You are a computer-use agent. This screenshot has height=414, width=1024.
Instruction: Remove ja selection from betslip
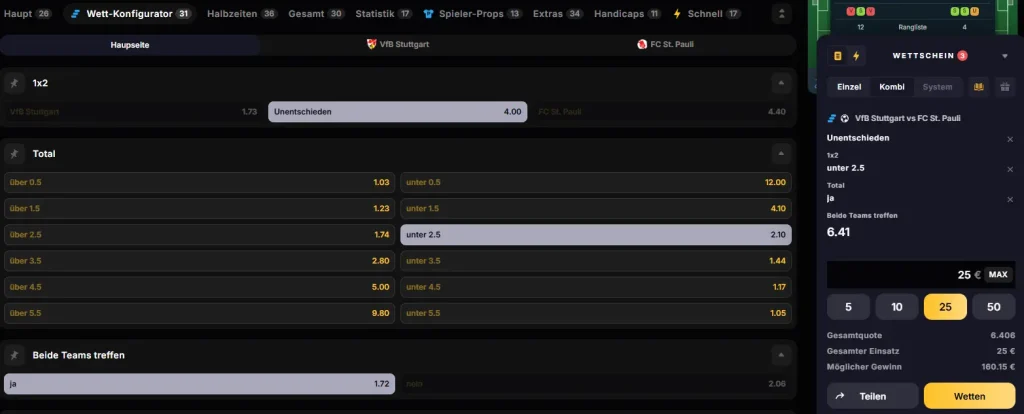click(x=1010, y=199)
